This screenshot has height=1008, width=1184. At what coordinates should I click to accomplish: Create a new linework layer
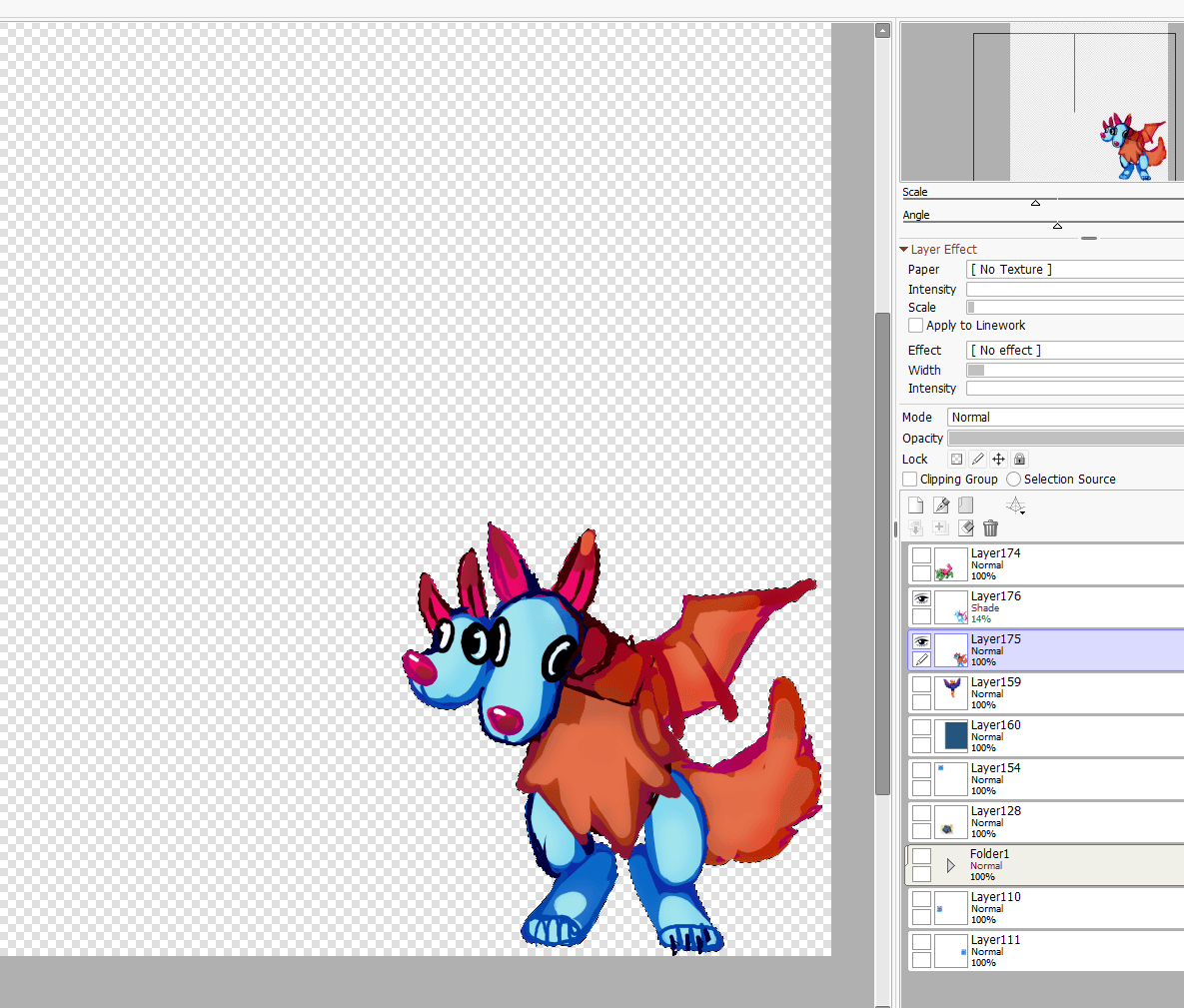click(940, 505)
